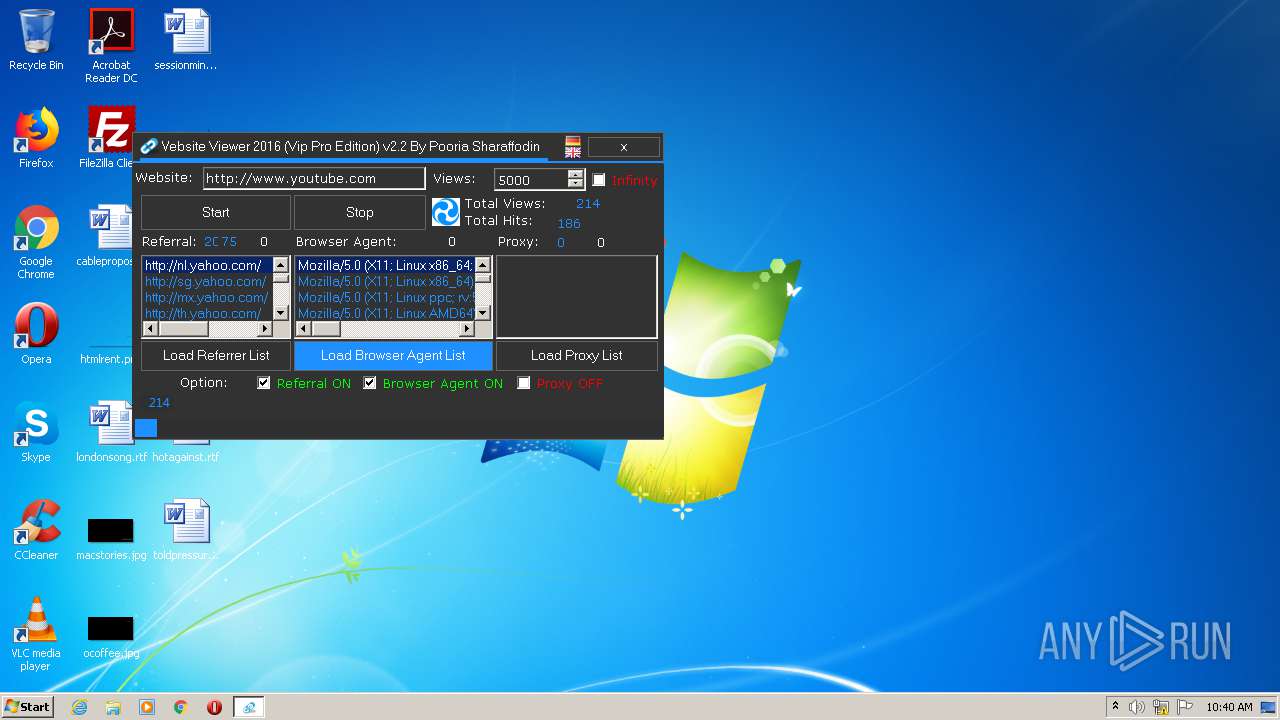Show hidden tray icons arrow
The width and height of the screenshot is (1280, 720).
point(1115,706)
